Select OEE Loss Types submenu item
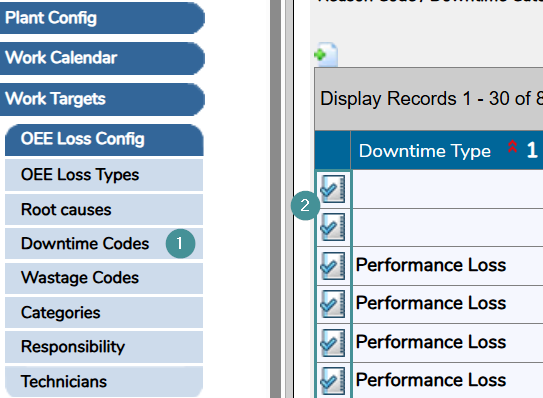543x398 pixels. coord(104,175)
